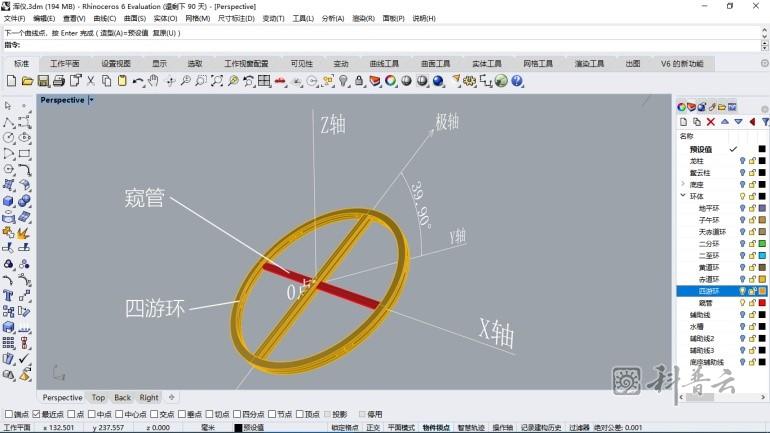Click 记录建构历史 in status bar
Image resolution: width=770 pixels, height=433 pixels.
pyautogui.click(x=541, y=428)
